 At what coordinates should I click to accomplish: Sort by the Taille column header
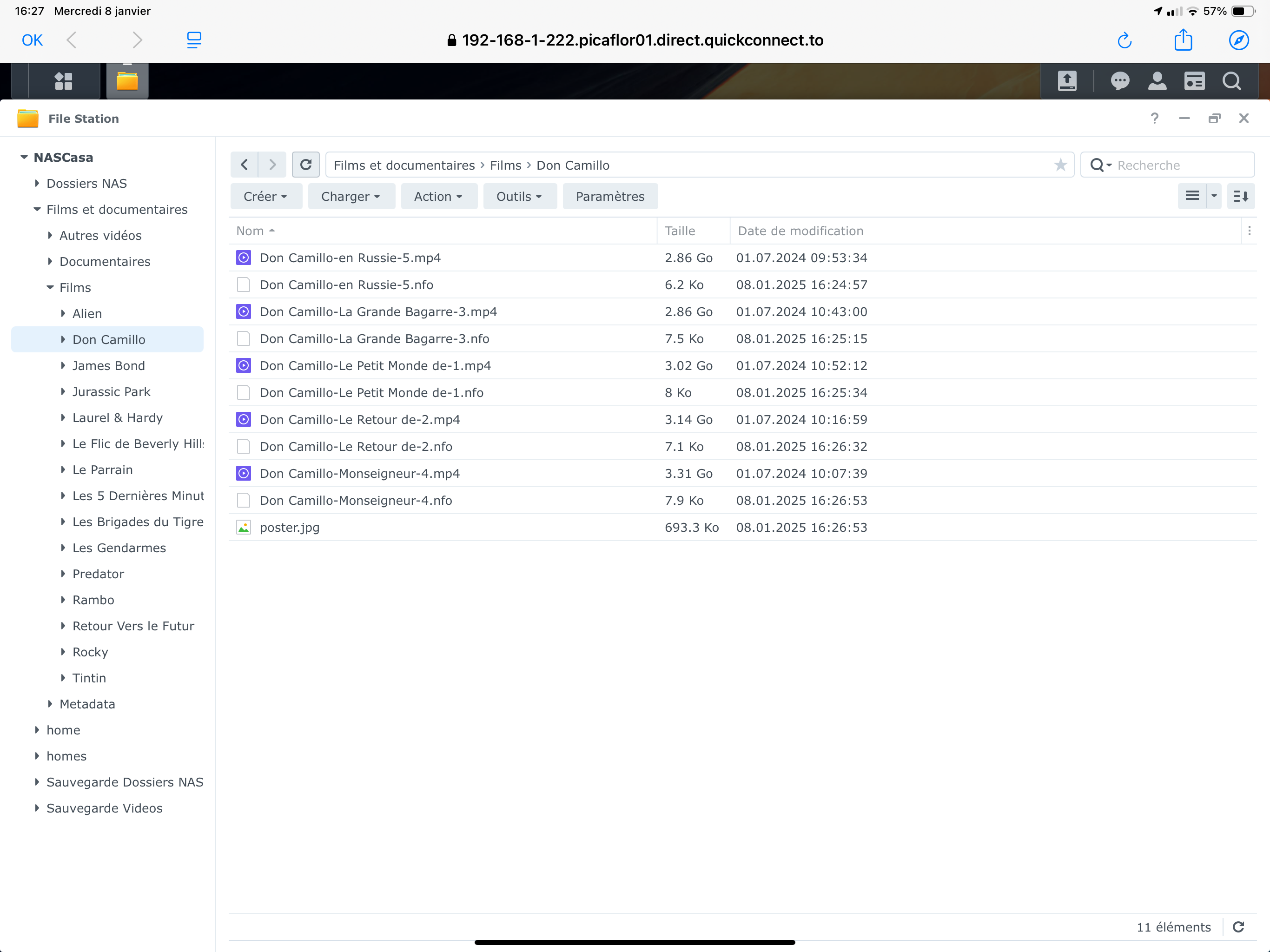pyautogui.click(x=680, y=231)
